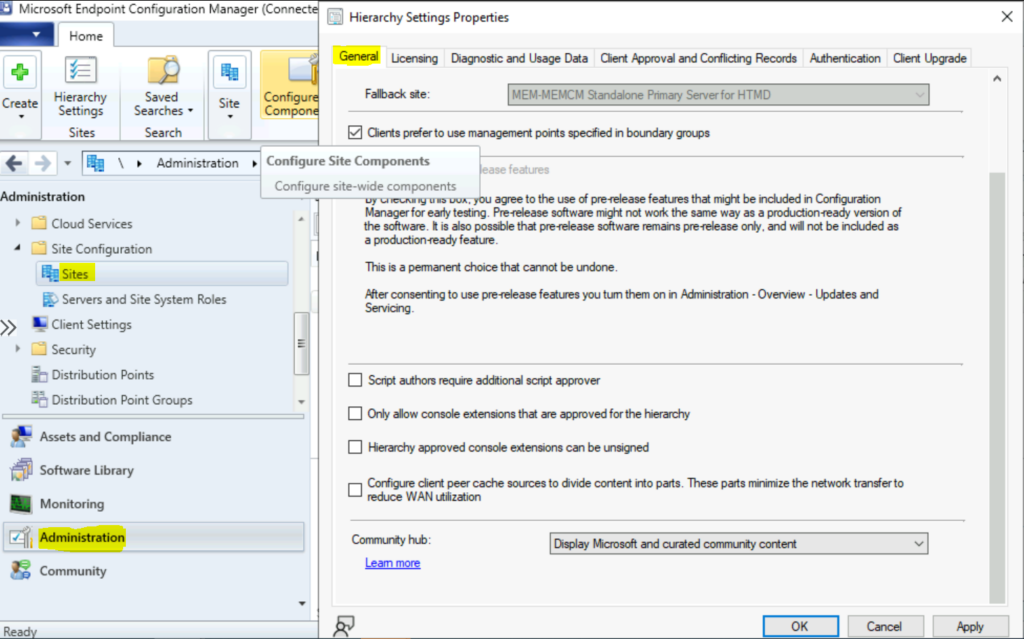The width and height of the screenshot is (1024, 639).
Task: Open the Software Library workspace
Action: click(154, 470)
